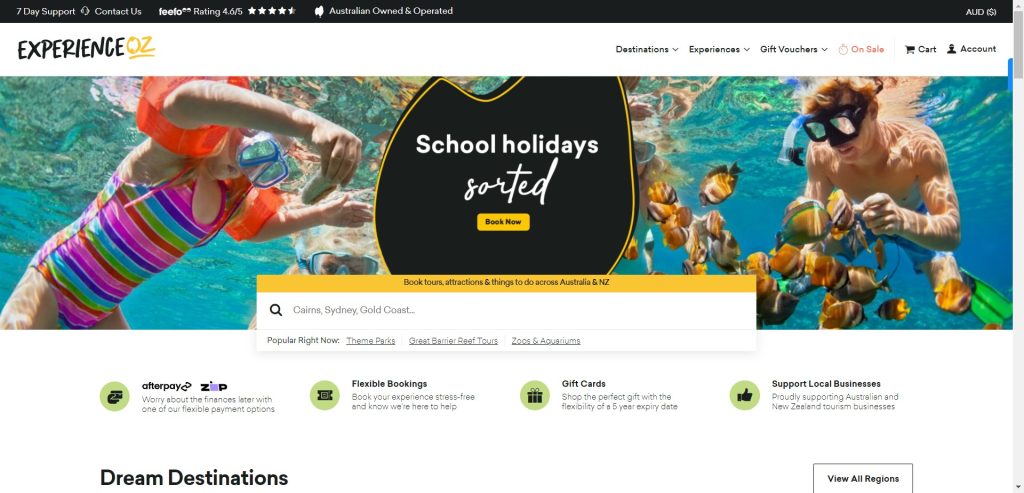Click the Afterpay payment options green icon
Image resolution: width=1024 pixels, height=493 pixels.
click(x=114, y=396)
